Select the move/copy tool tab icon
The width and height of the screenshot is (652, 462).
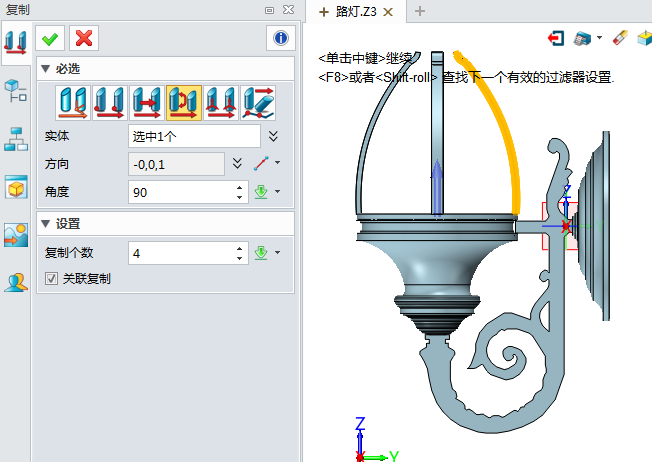[x=16, y=43]
